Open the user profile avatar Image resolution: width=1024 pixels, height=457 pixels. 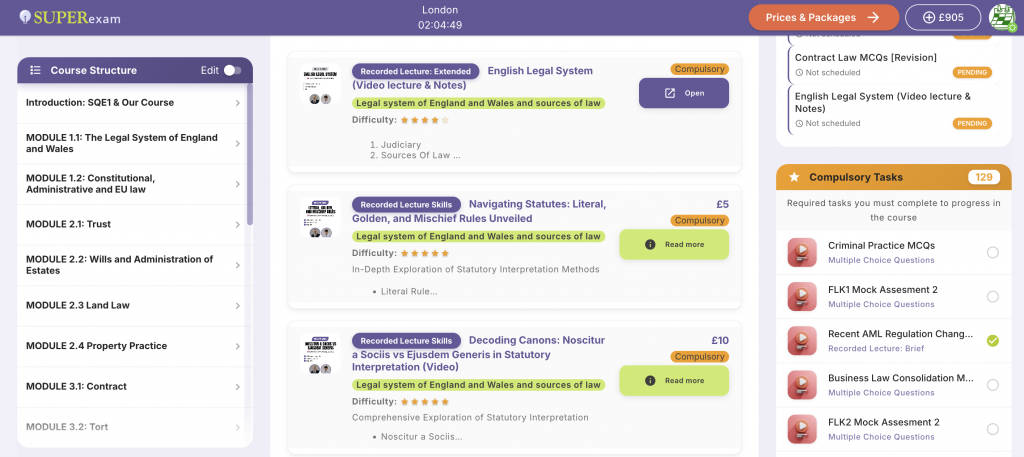pos(1001,17)
